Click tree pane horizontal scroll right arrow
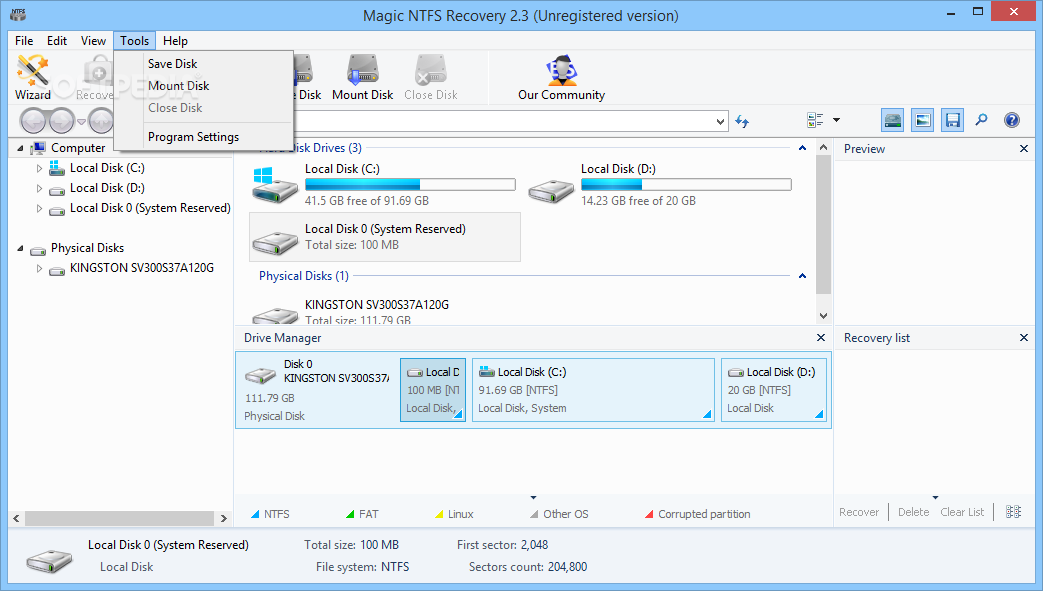The height and width of the screenshot is (591, 1043). (x=224, y=518)
